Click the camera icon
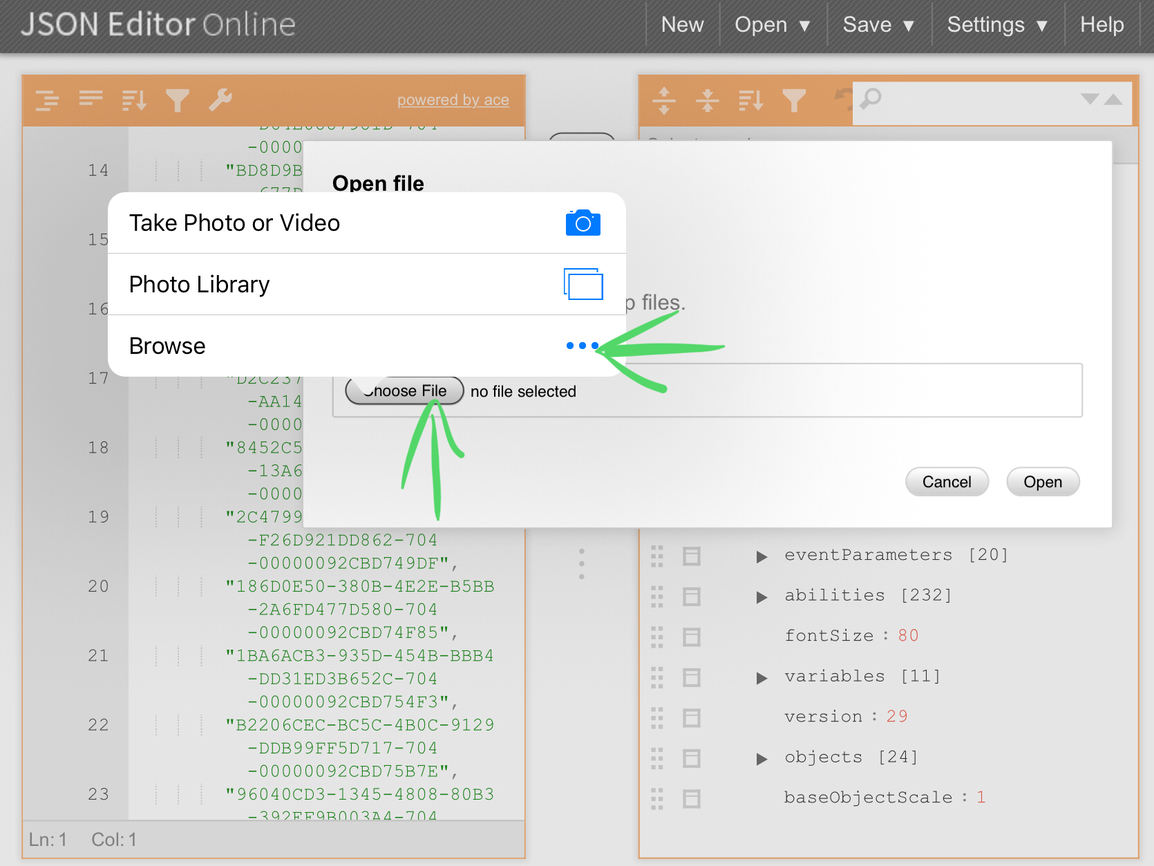The height and width of the screenshot is (866, 1154). point(583,223)
